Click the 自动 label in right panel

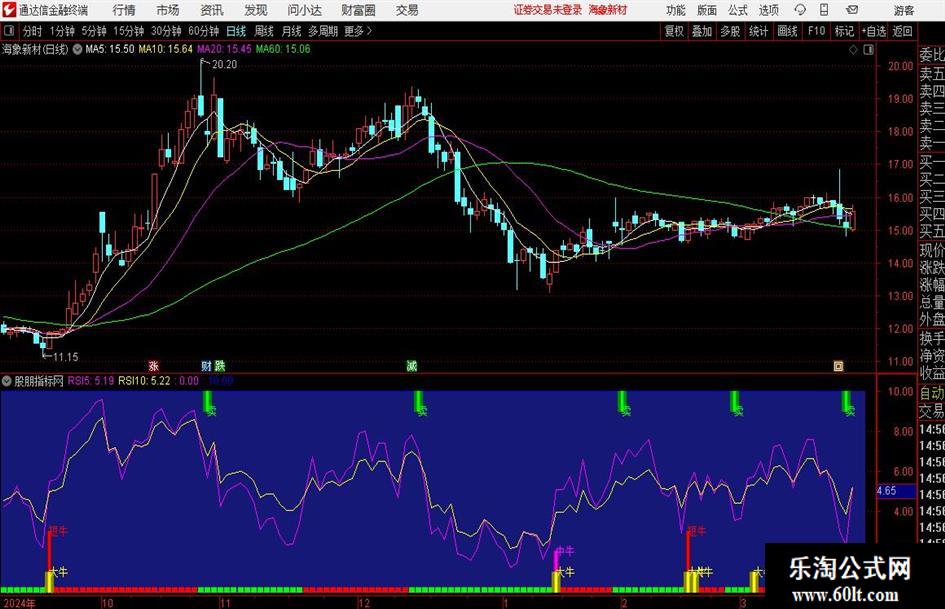pyautogui.click(x=932, y=393)
